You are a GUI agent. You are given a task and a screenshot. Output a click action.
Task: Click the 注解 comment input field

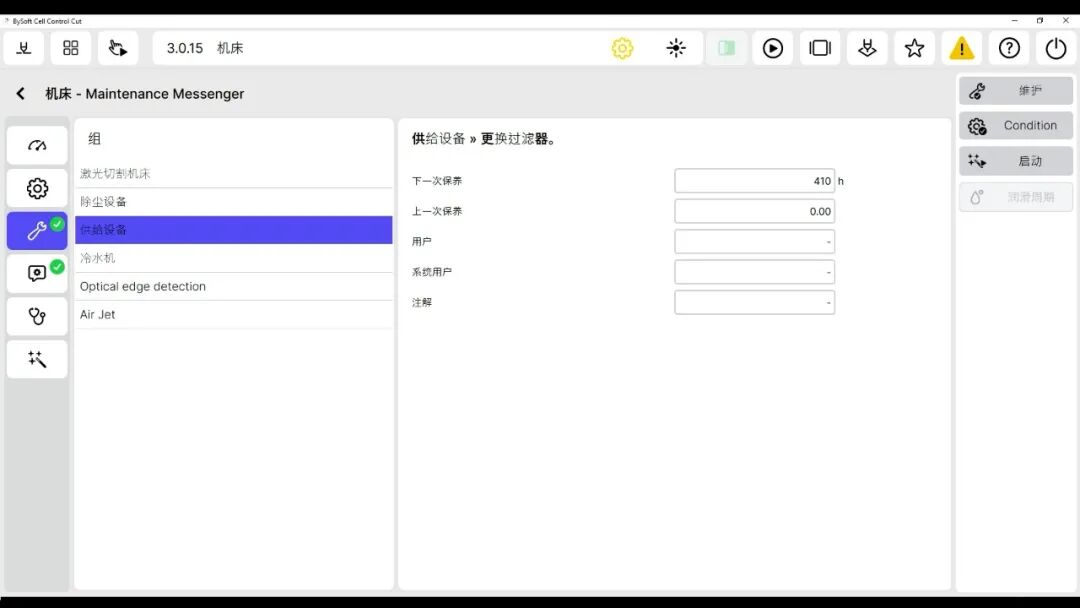tap(754, 302)
